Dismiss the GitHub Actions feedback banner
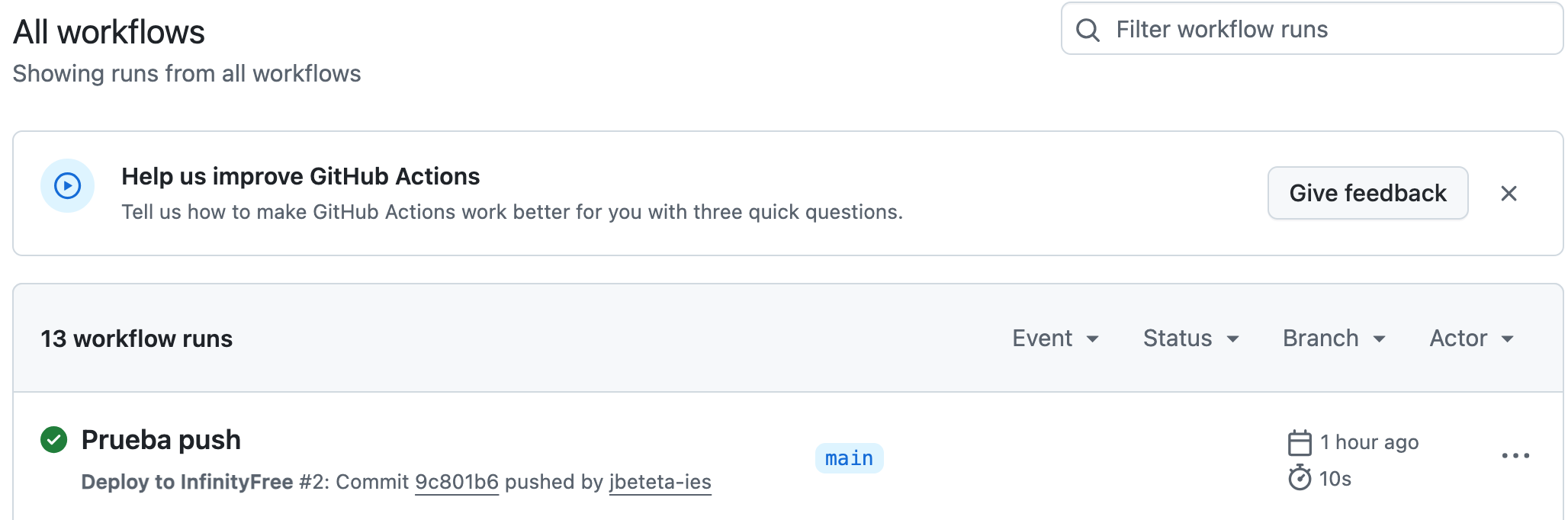This screenshot has height=520, width=1568. pos(1509,194)
